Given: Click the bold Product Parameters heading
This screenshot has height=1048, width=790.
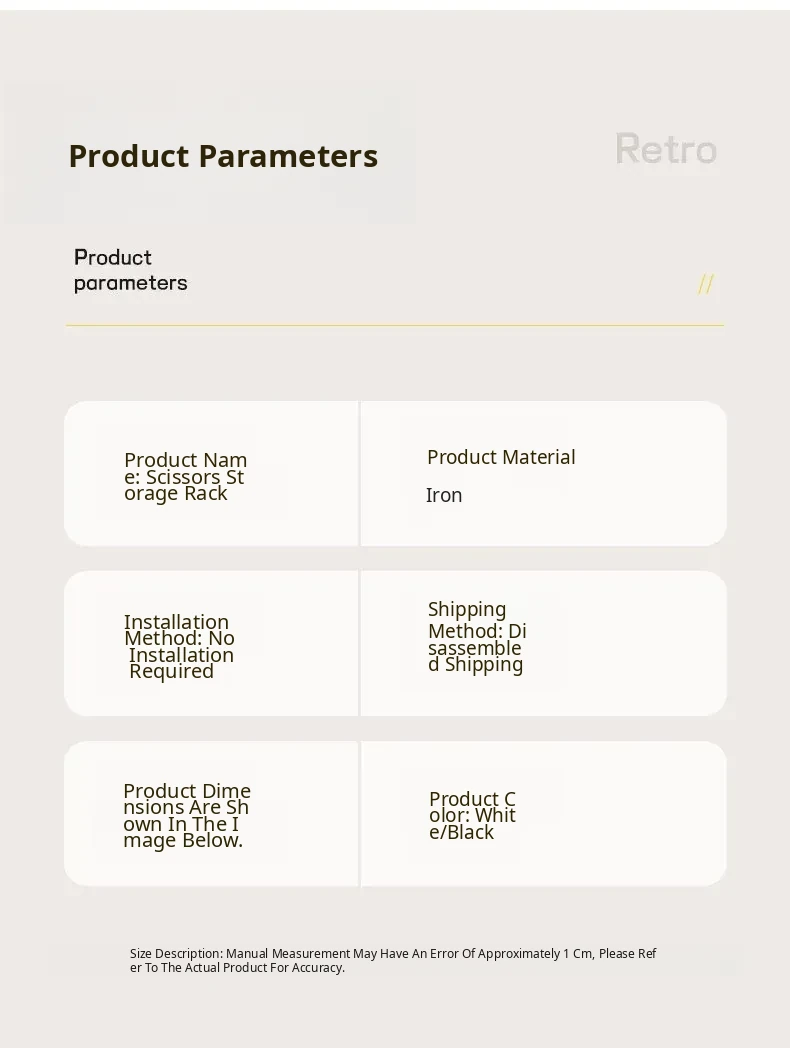Looking at the screenshot, I should [223, 156].
